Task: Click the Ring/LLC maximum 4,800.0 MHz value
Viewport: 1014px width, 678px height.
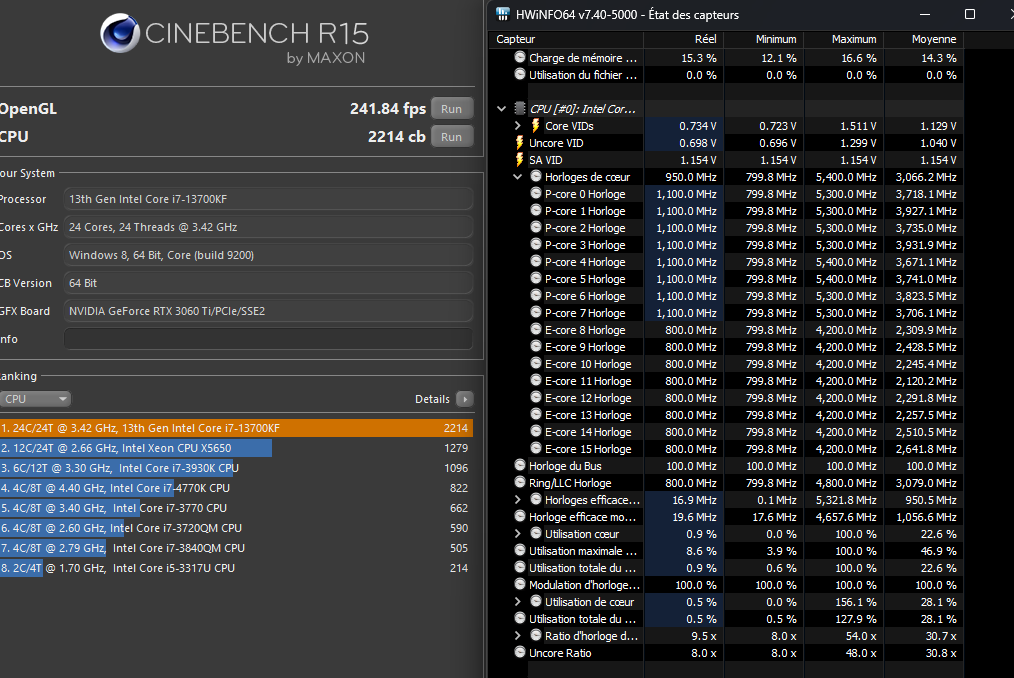Action: pos(846,483)
